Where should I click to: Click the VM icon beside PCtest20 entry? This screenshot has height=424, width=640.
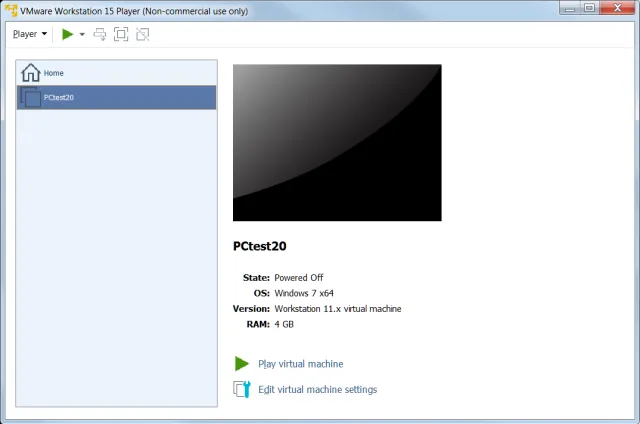31,98
